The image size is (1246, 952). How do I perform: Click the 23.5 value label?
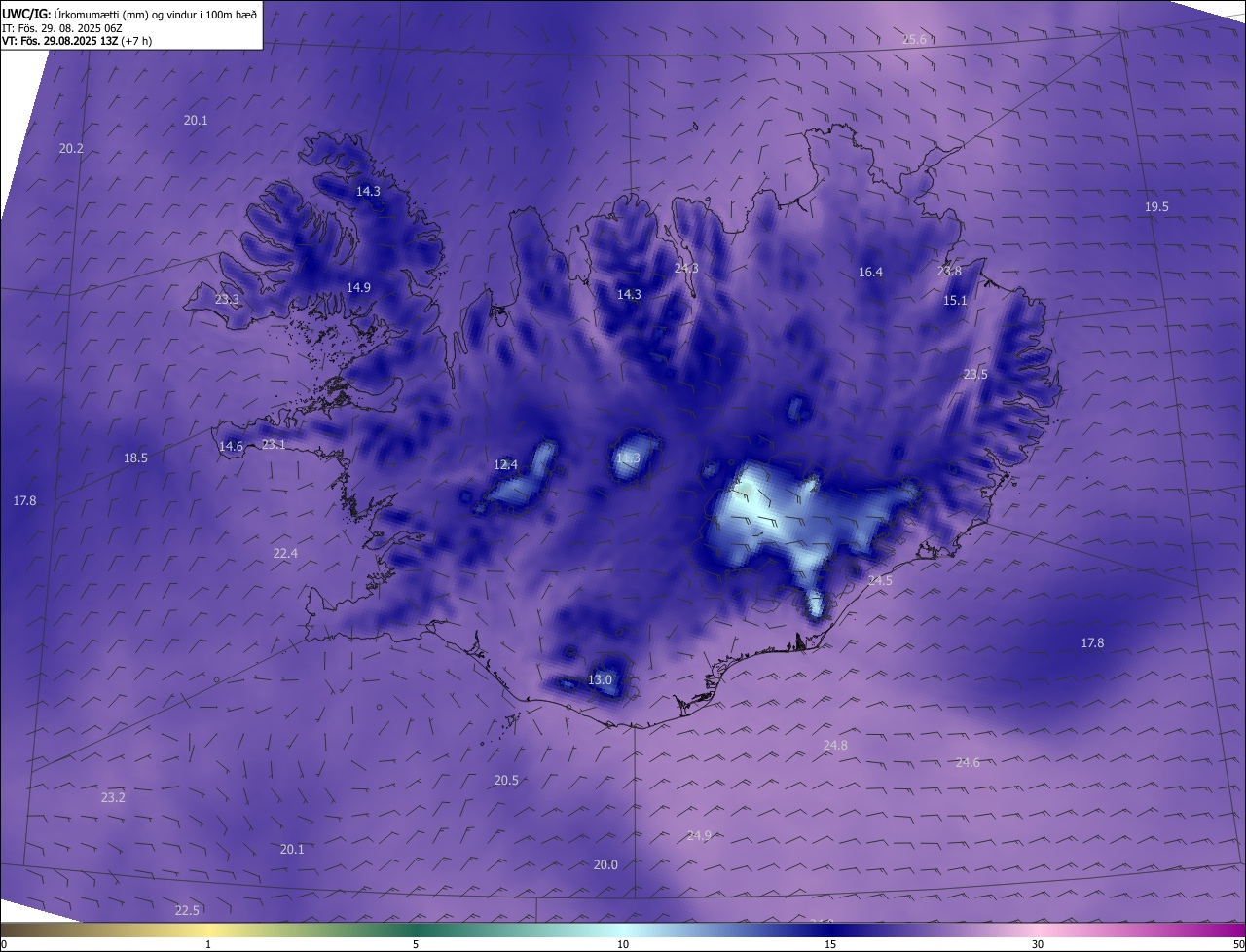pyautogui.click(x=975, y=374)
